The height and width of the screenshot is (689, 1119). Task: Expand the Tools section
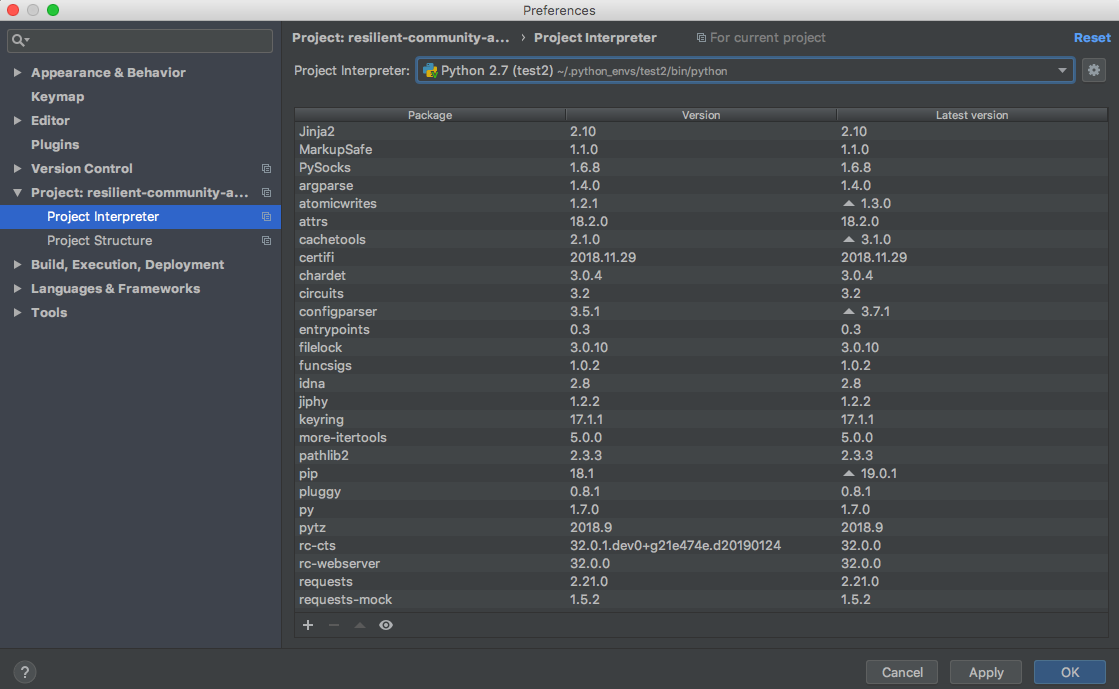pyautogui.click(x=17, y=313)
